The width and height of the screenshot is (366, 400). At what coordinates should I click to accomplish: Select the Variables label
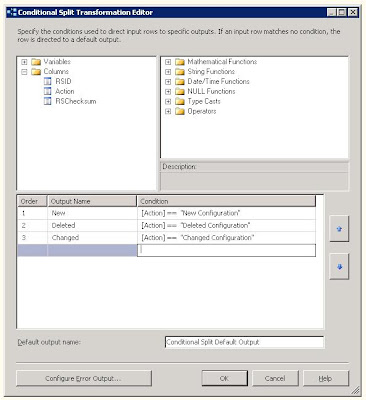(x=57, y=62)
